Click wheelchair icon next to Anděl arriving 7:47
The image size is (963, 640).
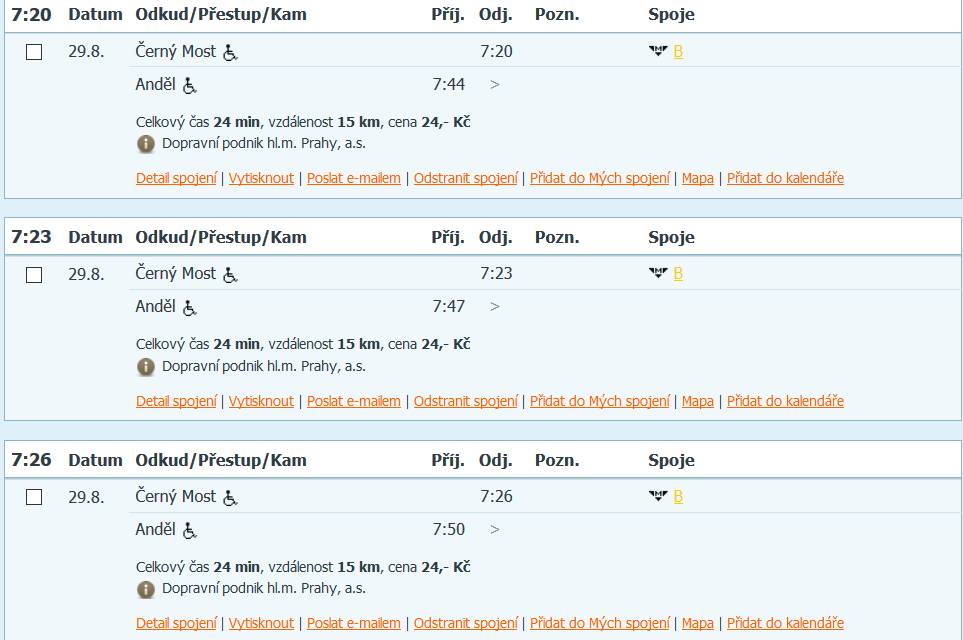190,308
